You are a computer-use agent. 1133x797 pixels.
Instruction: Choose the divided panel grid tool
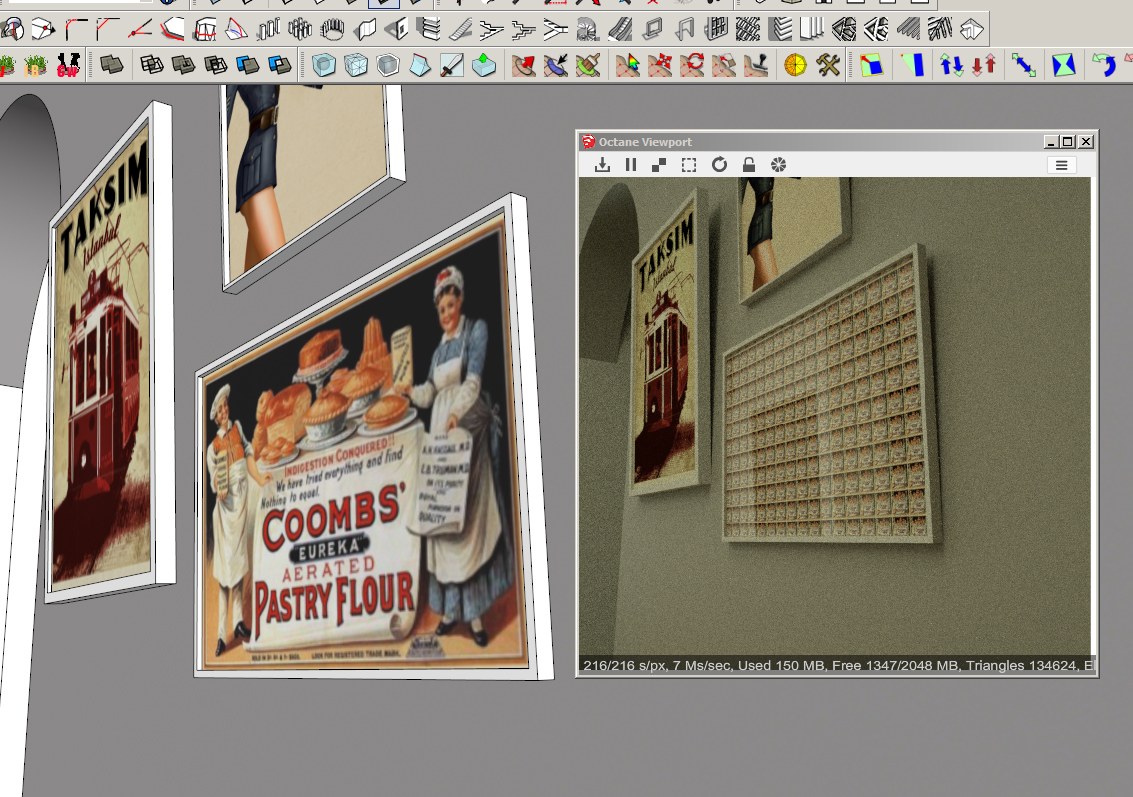(716, 29)
